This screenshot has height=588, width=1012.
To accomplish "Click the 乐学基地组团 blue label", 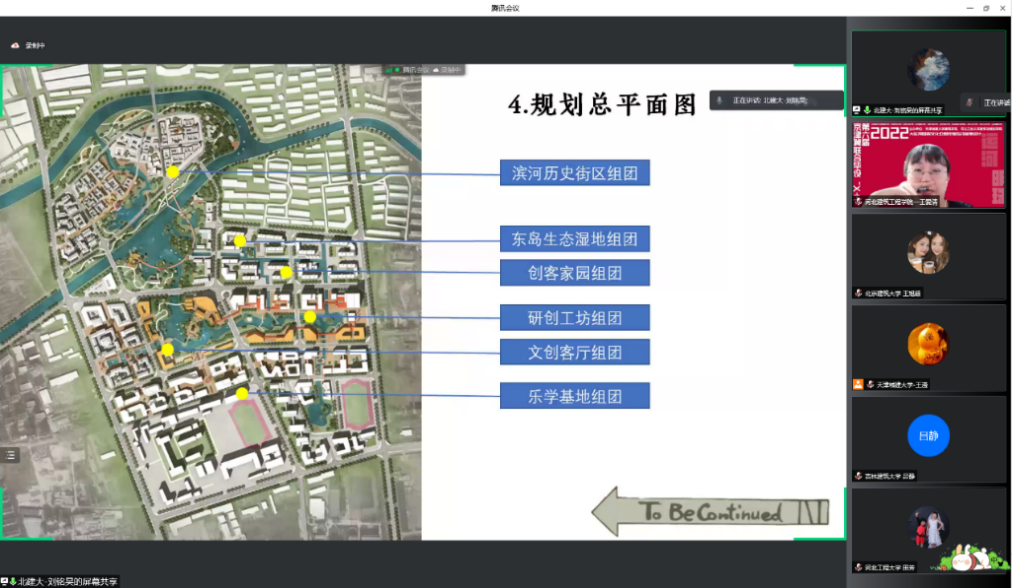I will point(575,396).
